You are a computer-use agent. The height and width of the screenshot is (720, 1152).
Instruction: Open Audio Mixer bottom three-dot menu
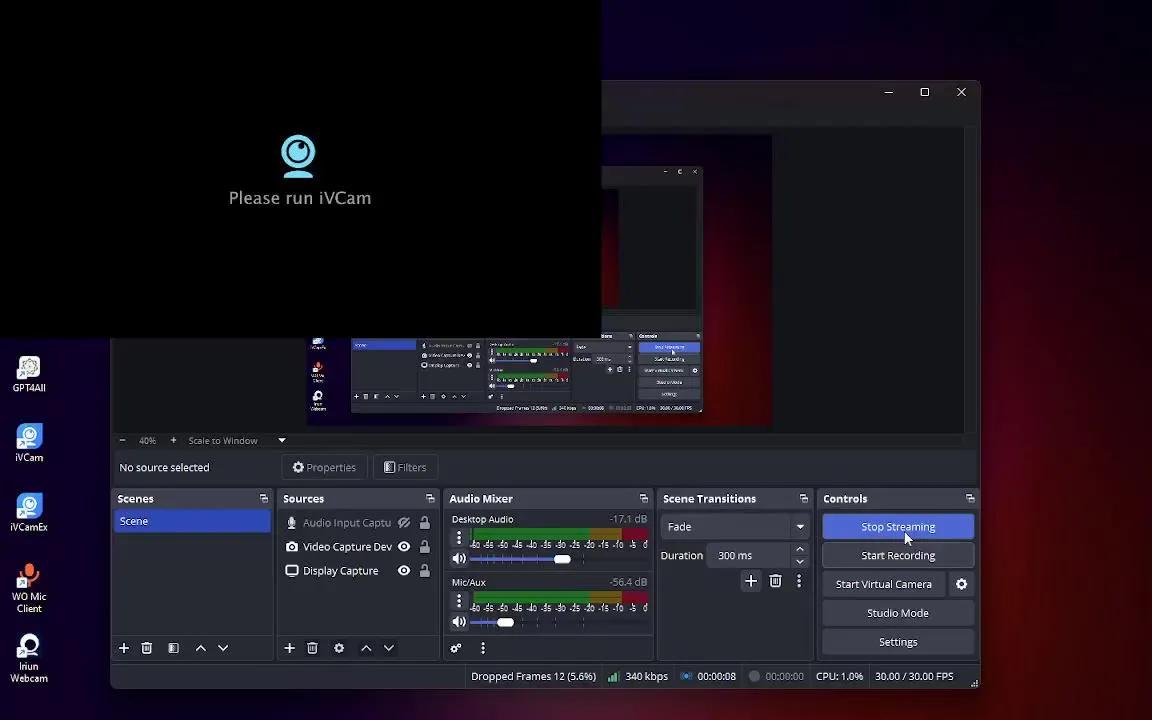(x=483, y=648)
